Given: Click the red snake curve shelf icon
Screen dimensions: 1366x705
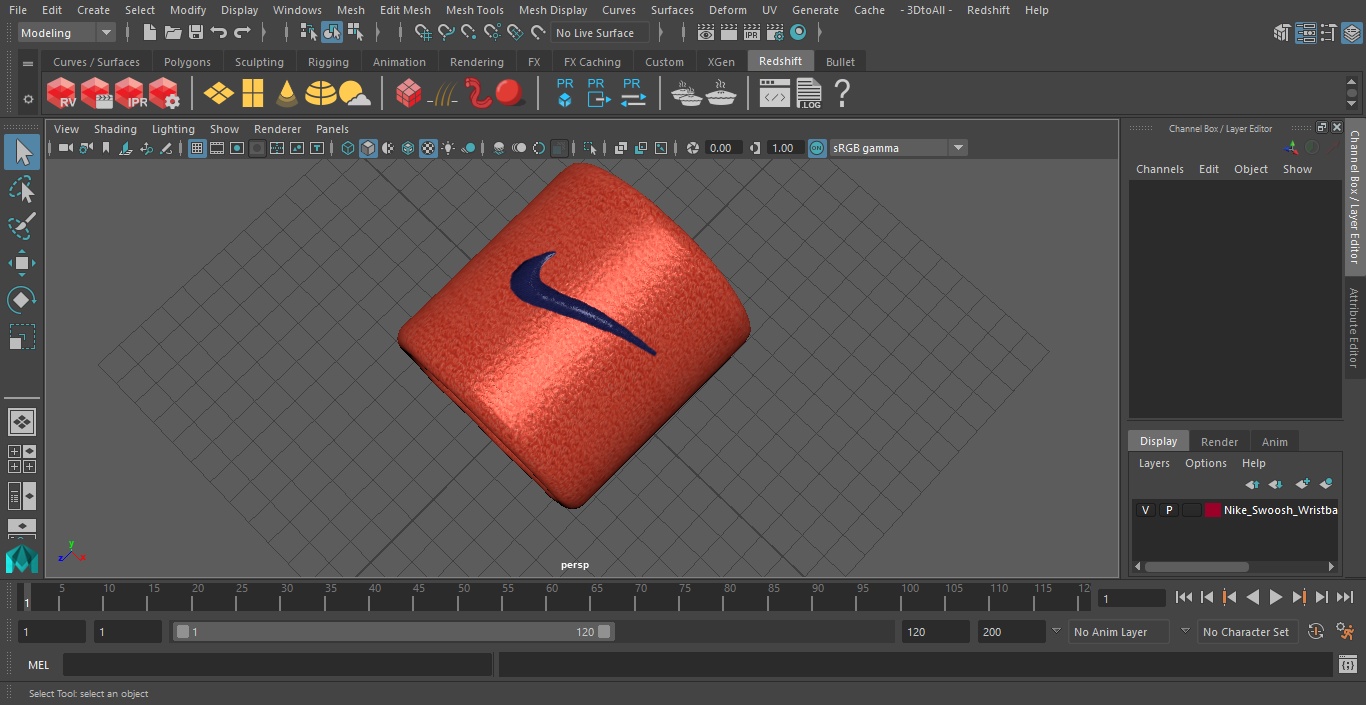Looking at the screenshot, I should pyautogui.click(x=479, y=94).
